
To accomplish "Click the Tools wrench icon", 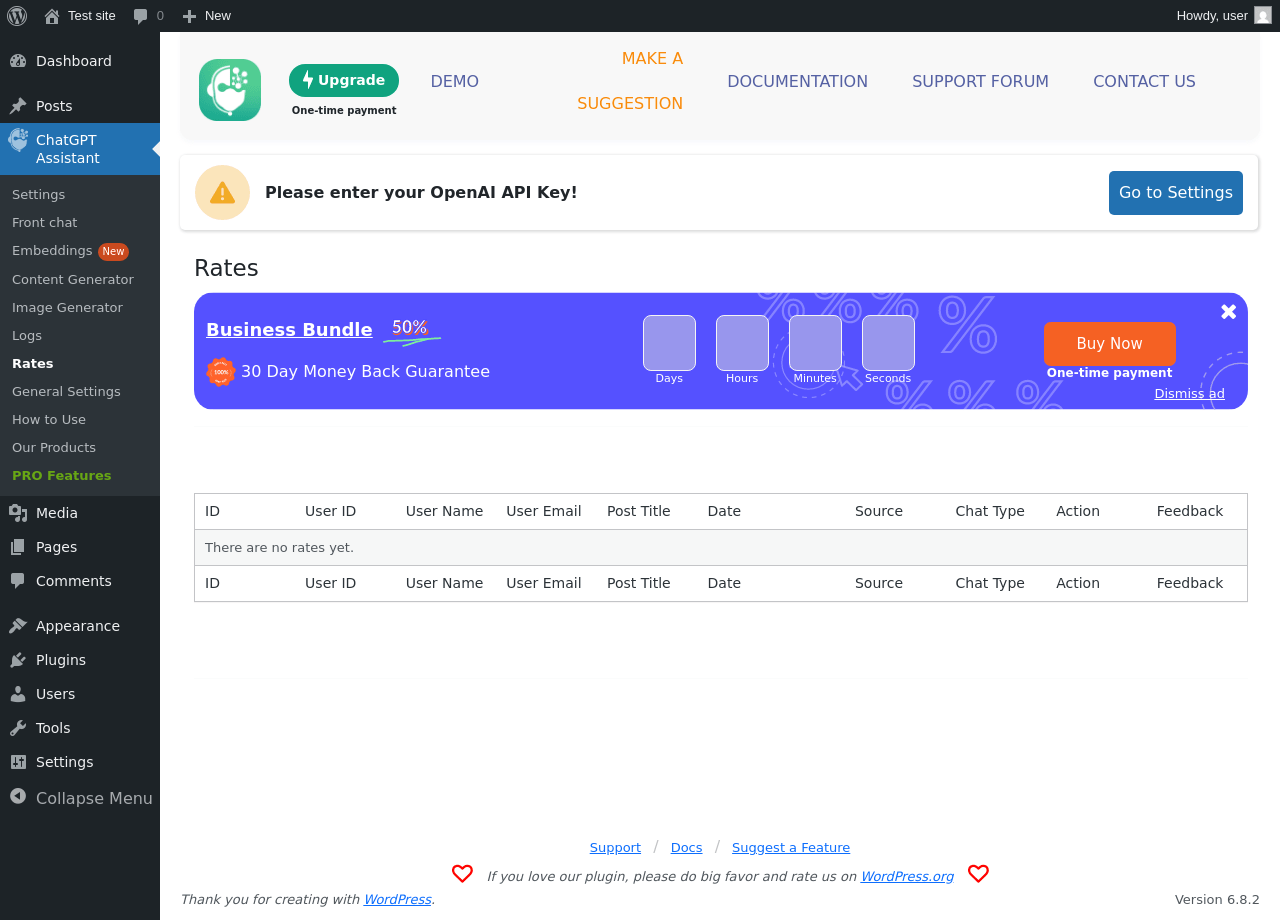I will pyautogui.click(x=18, y=728).
